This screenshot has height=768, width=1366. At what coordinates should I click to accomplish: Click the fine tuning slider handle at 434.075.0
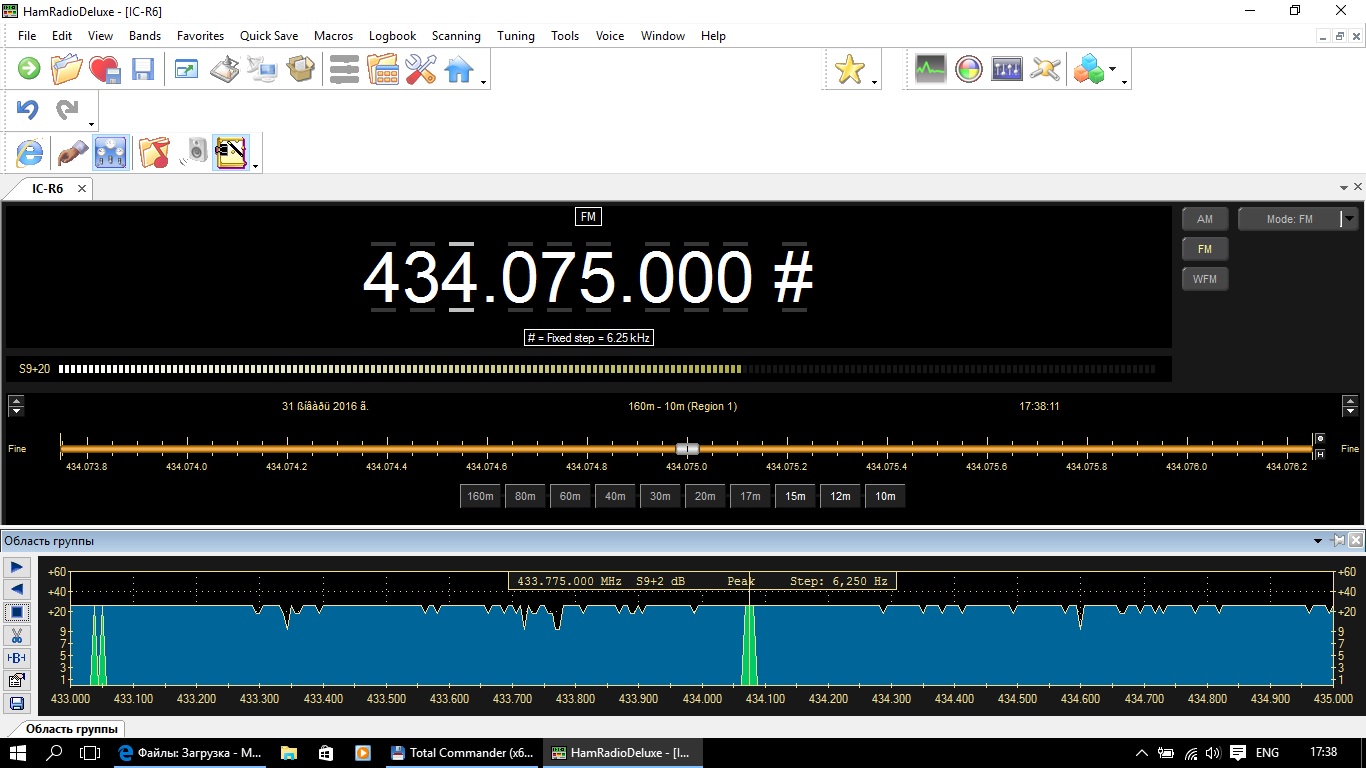click(x=687, y=449)
